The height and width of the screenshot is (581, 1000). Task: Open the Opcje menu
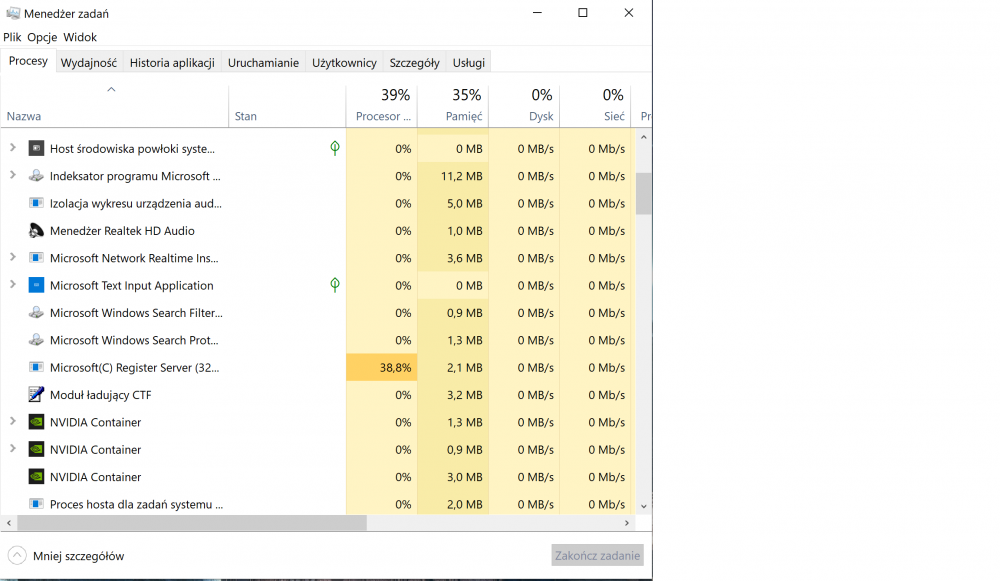tap(42, 37)
